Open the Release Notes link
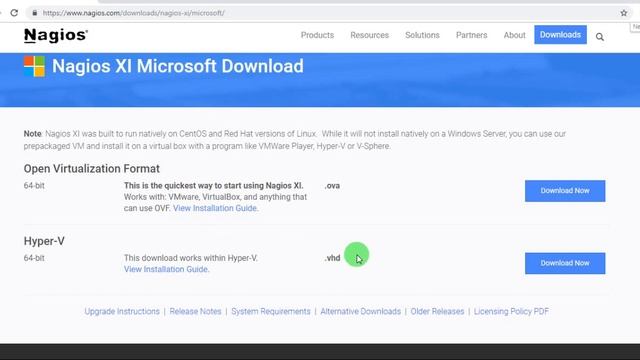 [195, 311]
